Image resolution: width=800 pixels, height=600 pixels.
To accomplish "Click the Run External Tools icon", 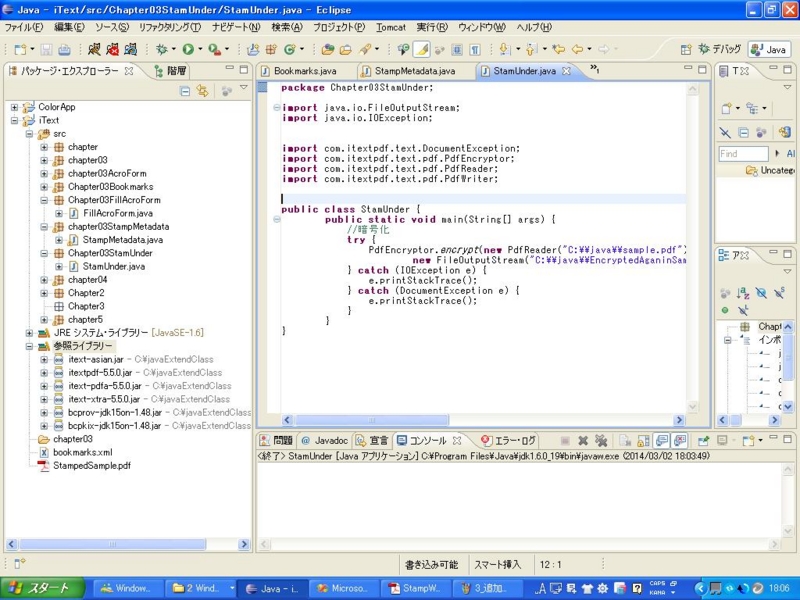I will 215,49.
